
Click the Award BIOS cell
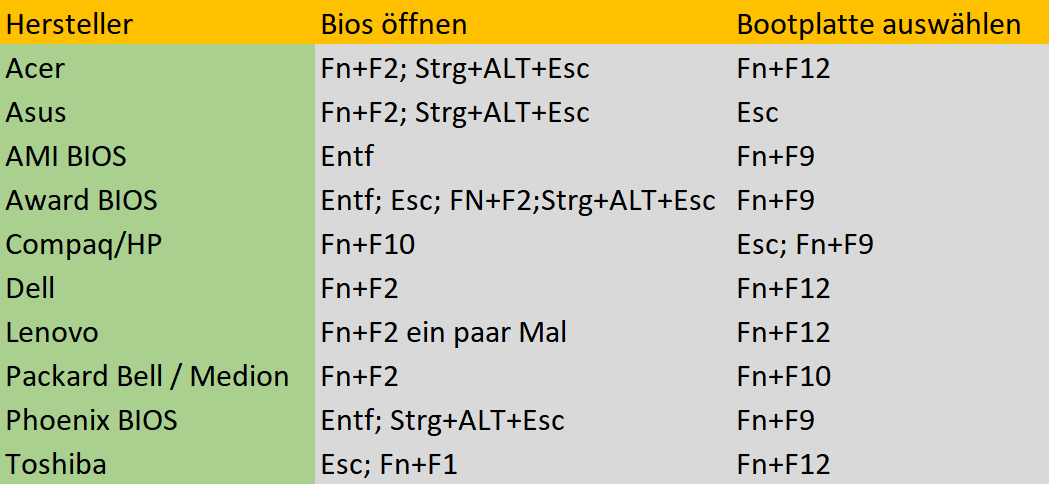click(x=82, y=200)
